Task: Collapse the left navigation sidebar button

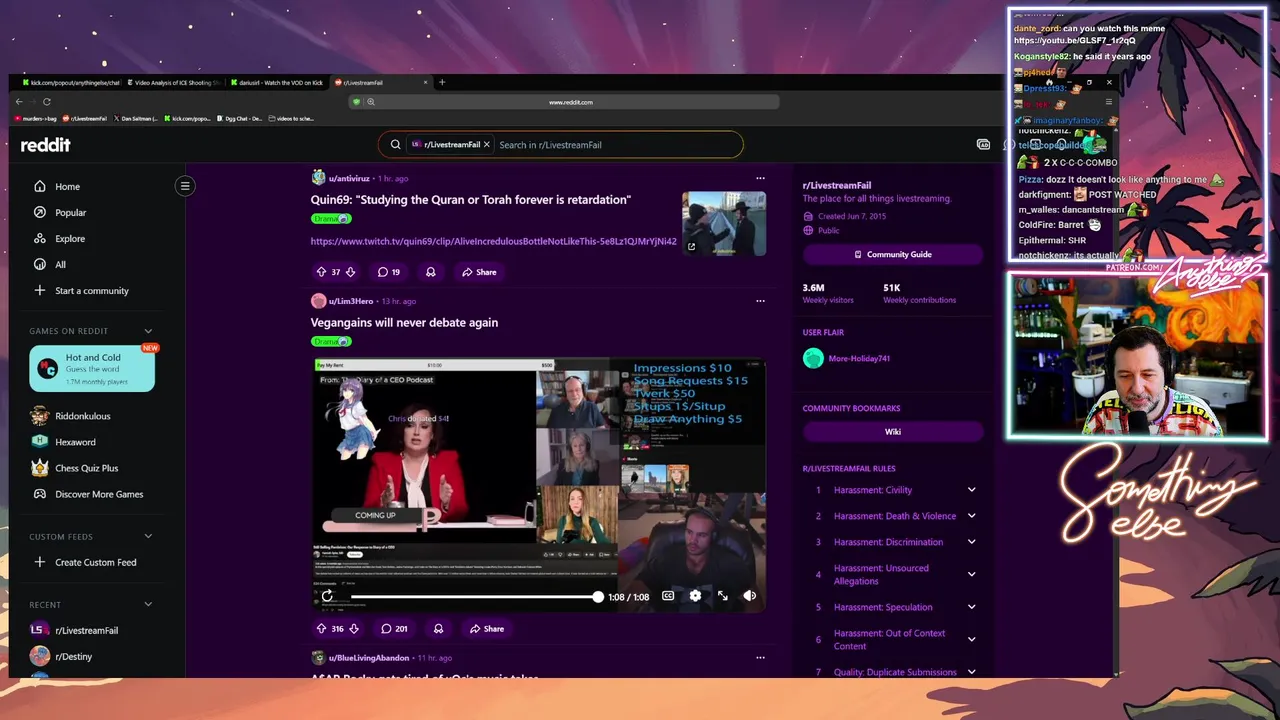Action: [185, 186]
